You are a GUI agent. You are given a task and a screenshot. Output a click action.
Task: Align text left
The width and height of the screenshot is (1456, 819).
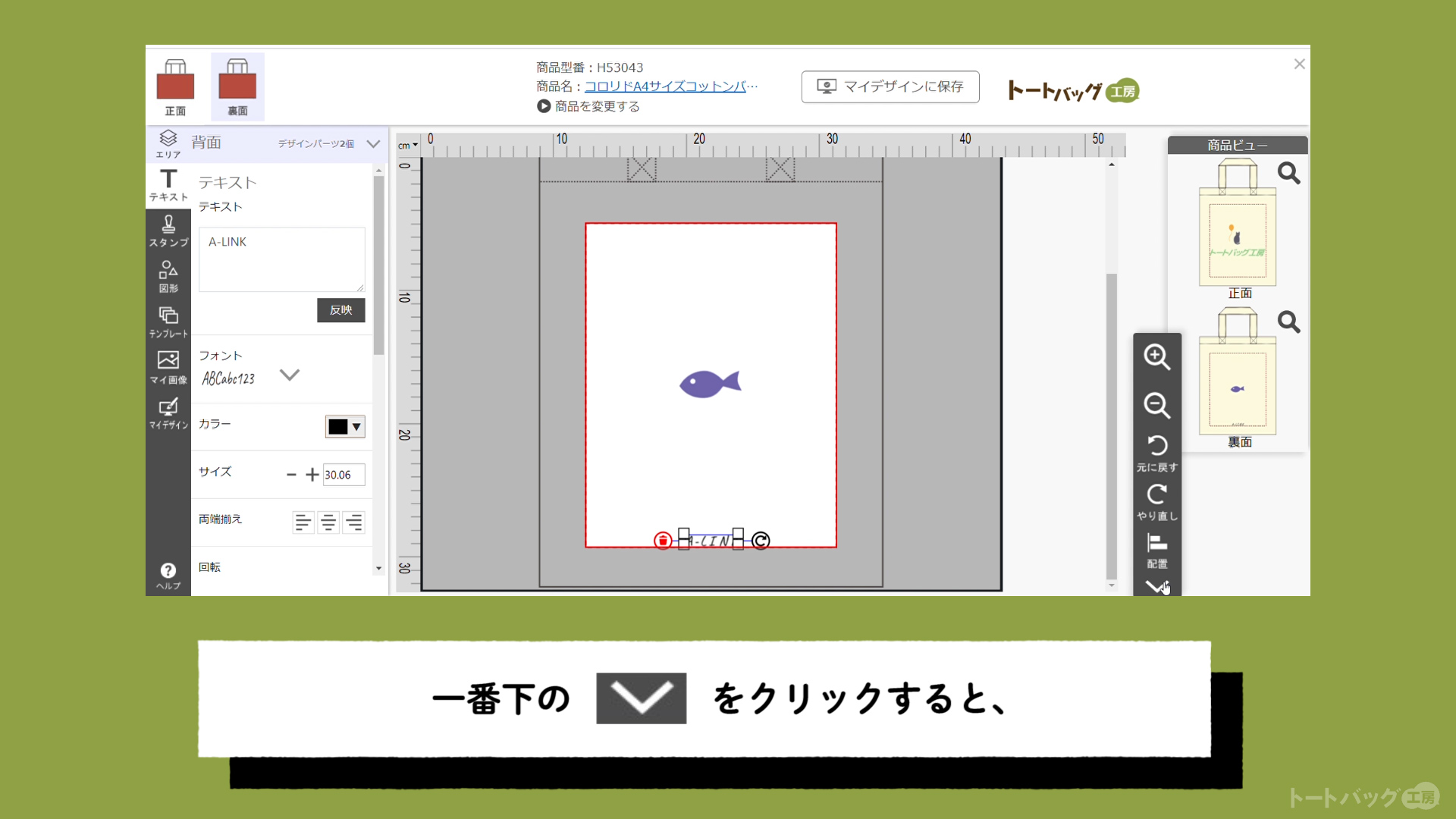(x=303, y=522)
